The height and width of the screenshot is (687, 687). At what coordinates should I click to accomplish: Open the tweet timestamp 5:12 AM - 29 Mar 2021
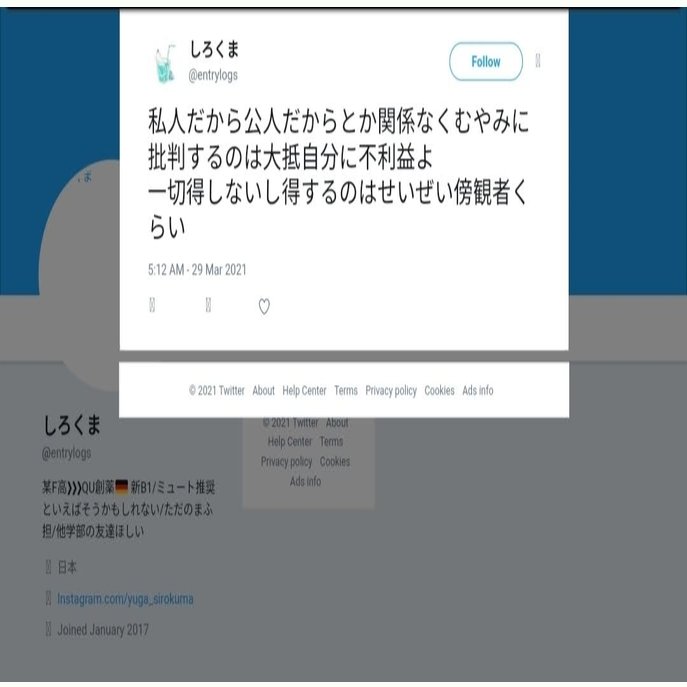pyautogui.click(x=197, y=269)
